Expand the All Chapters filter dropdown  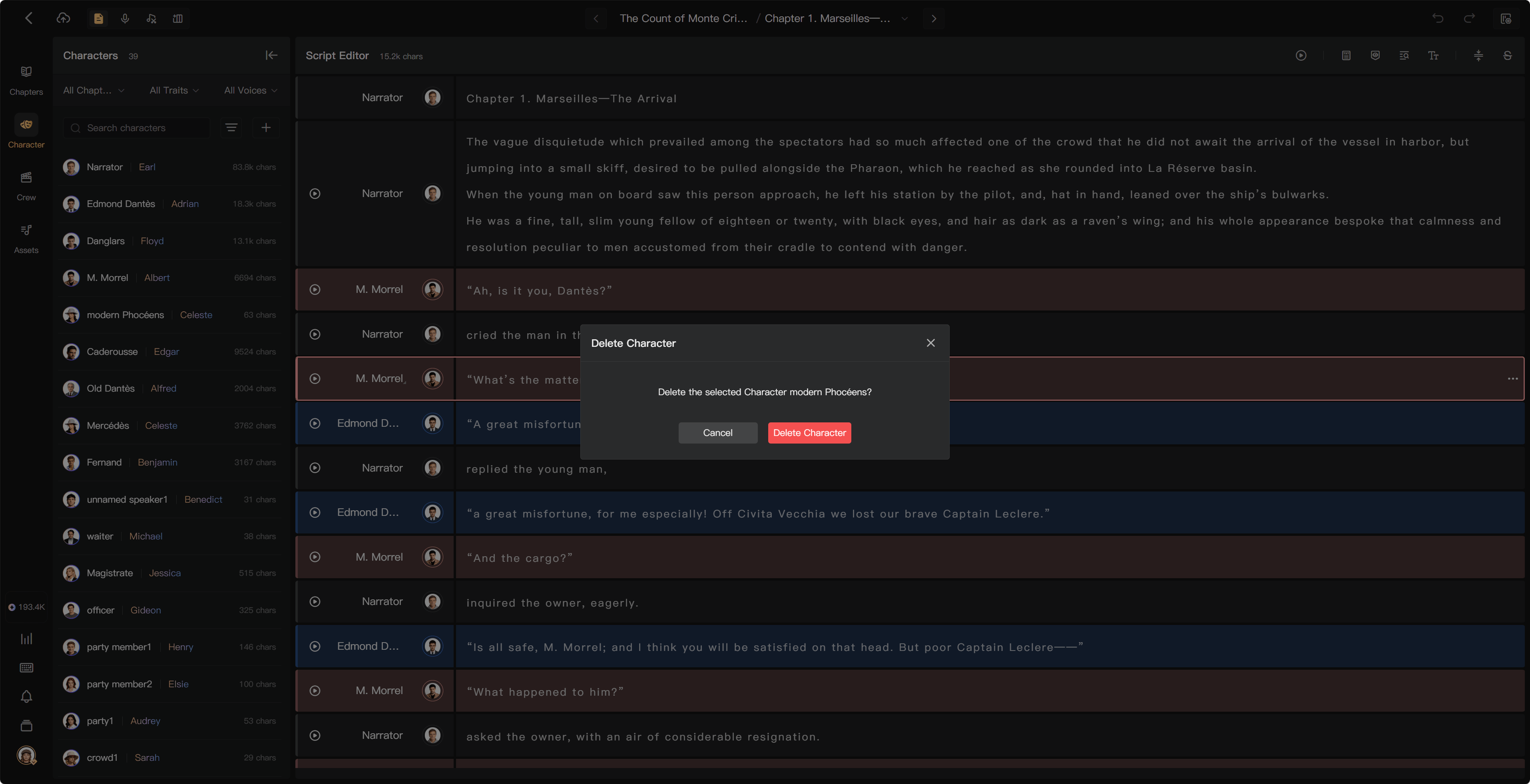point(94,90)
